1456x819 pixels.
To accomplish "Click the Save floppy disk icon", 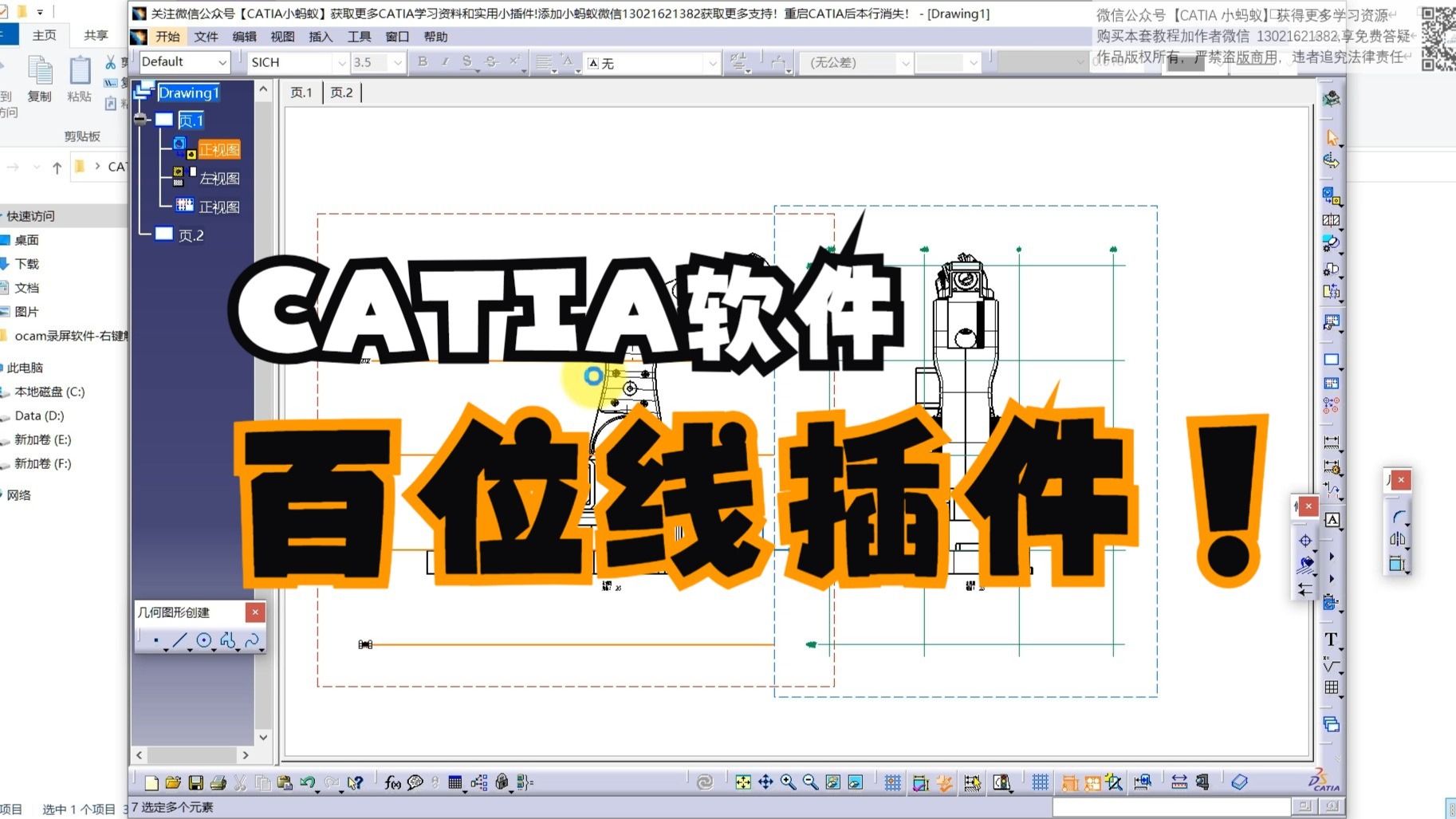I will click(195, 782).
